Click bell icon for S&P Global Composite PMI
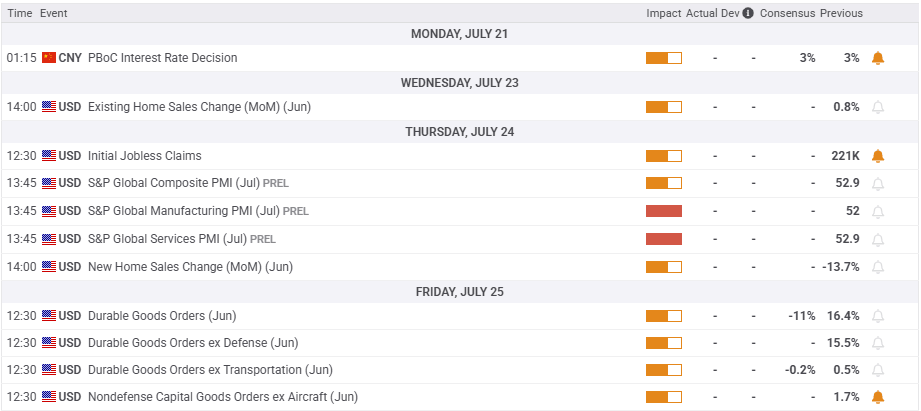 878,184
